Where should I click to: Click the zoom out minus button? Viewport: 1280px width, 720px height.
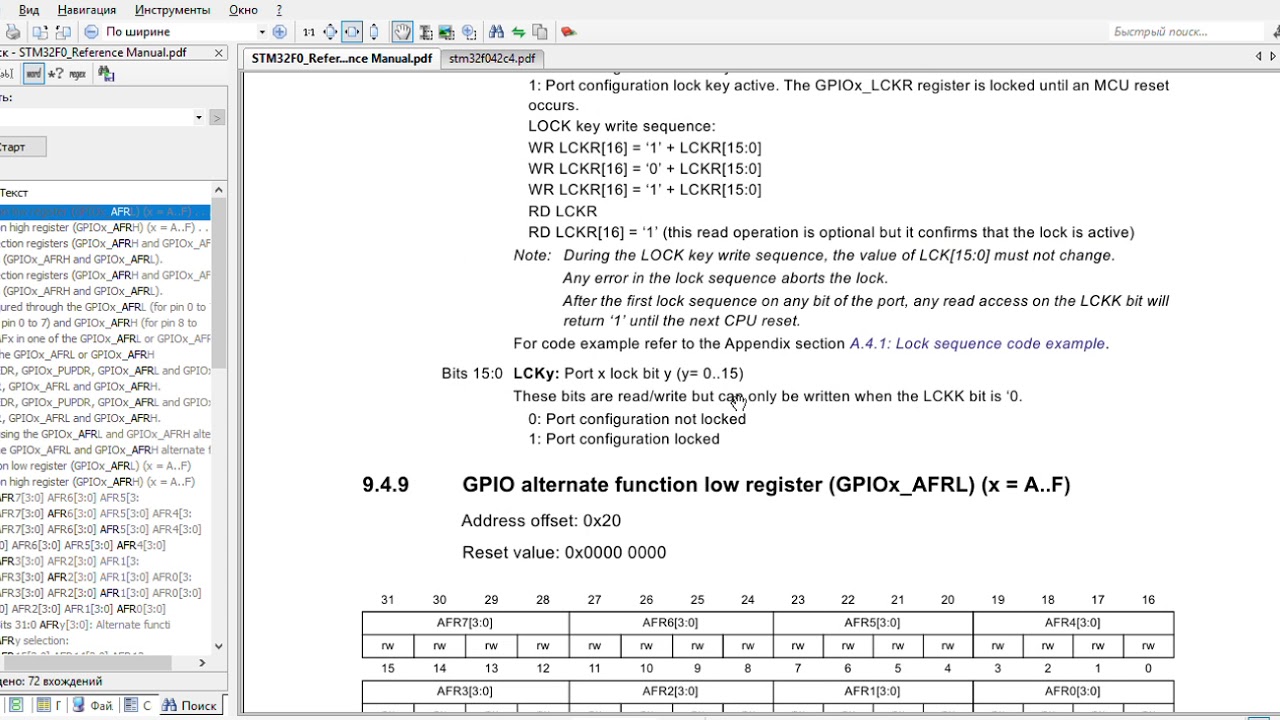(x=91, y=32)
